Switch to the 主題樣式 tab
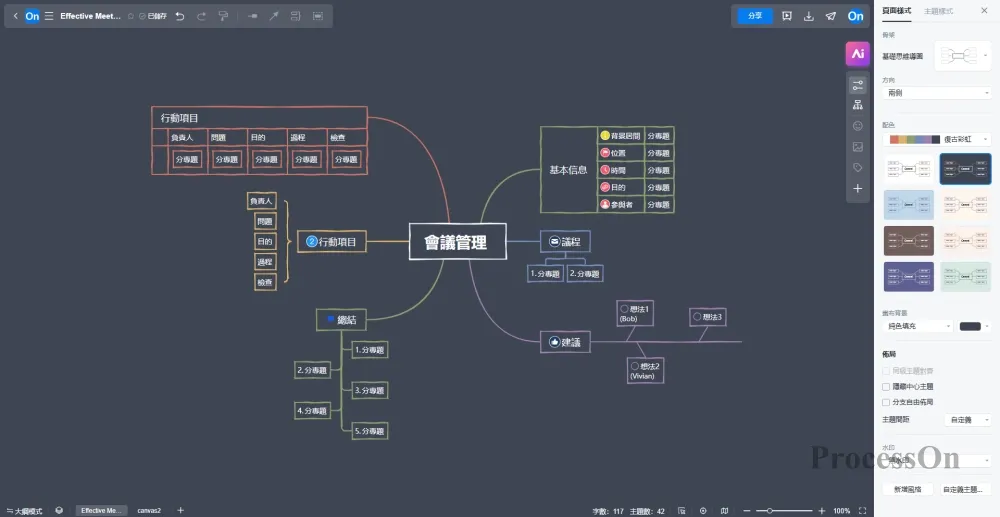1000x517 pixels. pyautogui.click(x=939, y=10)
